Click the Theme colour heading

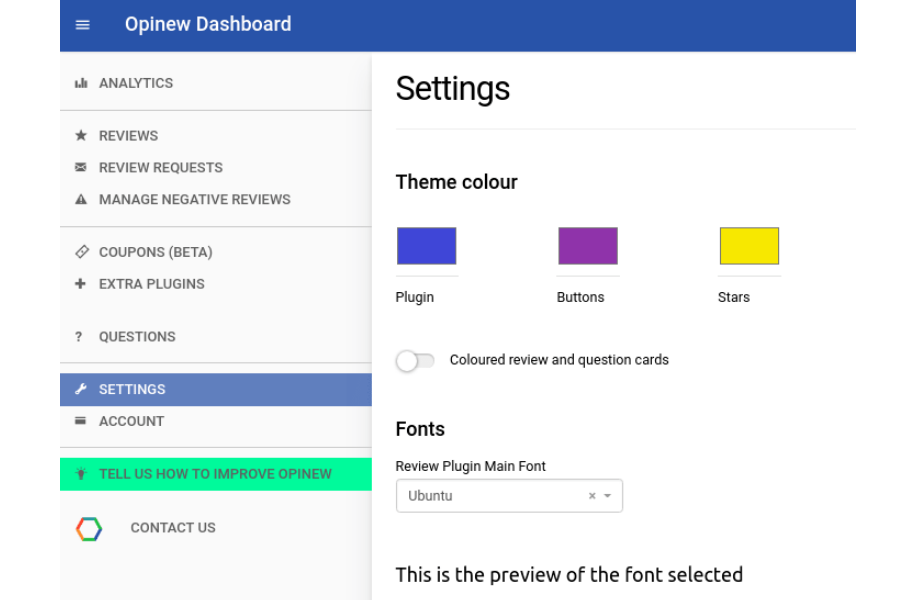[456, 182]
